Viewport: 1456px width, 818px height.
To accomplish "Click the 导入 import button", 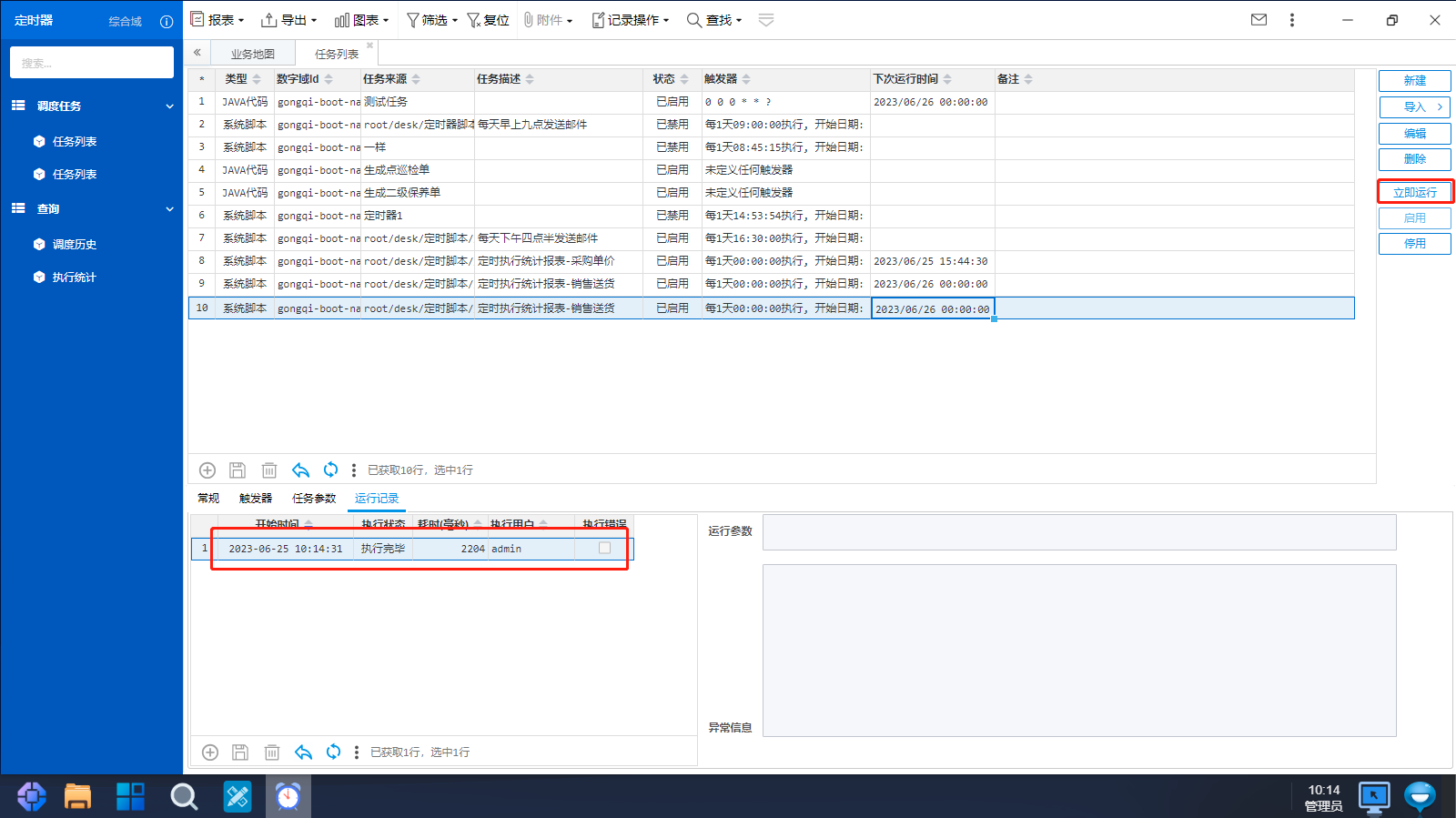I will [1414, 107].
